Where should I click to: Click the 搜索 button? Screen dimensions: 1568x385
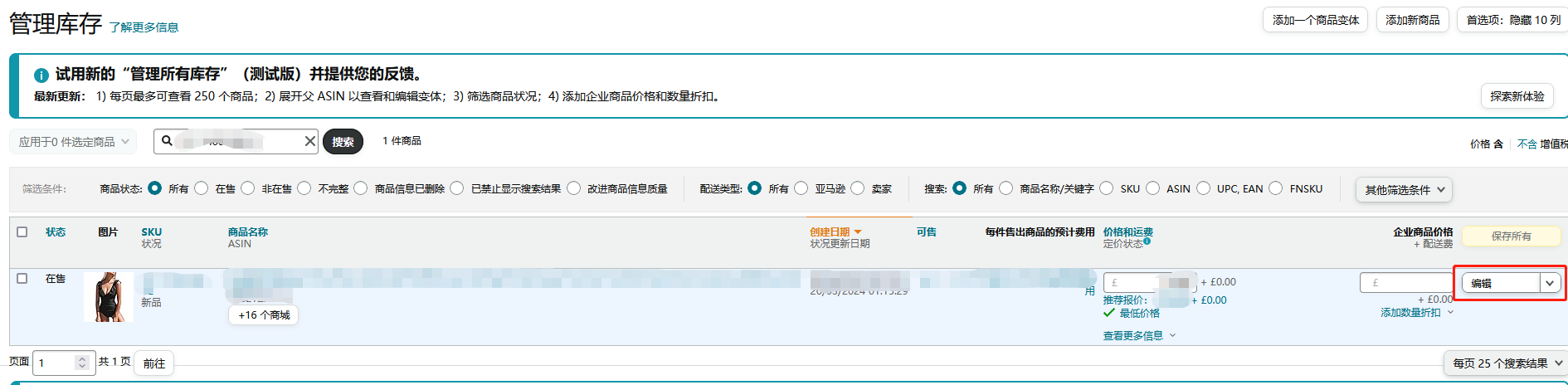tap(343, 142)
